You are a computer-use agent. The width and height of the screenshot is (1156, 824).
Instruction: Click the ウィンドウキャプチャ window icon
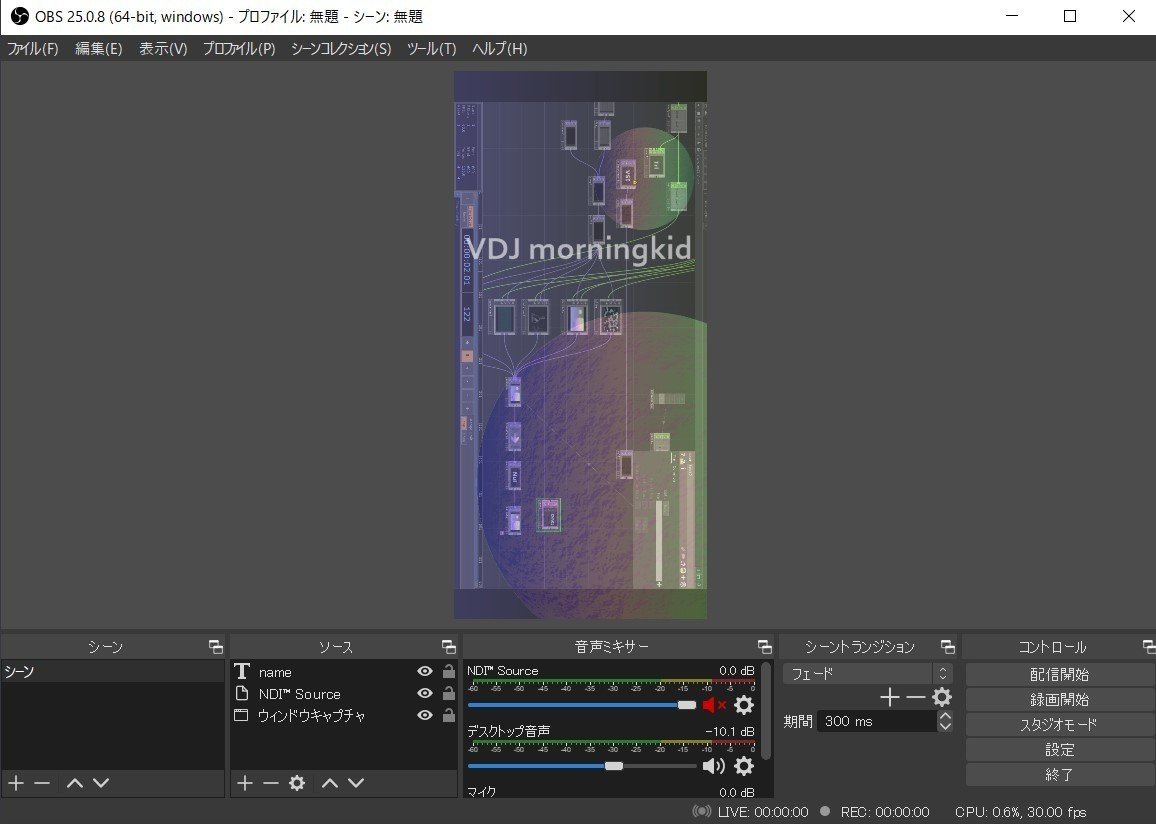tap(241, 715)
